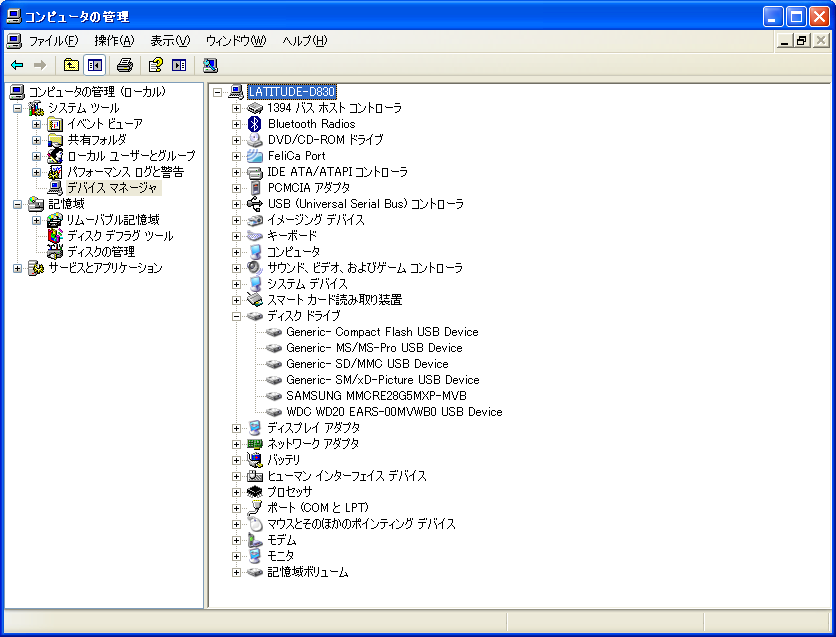Expand サービスとアプリケーション in left tree

17,268
